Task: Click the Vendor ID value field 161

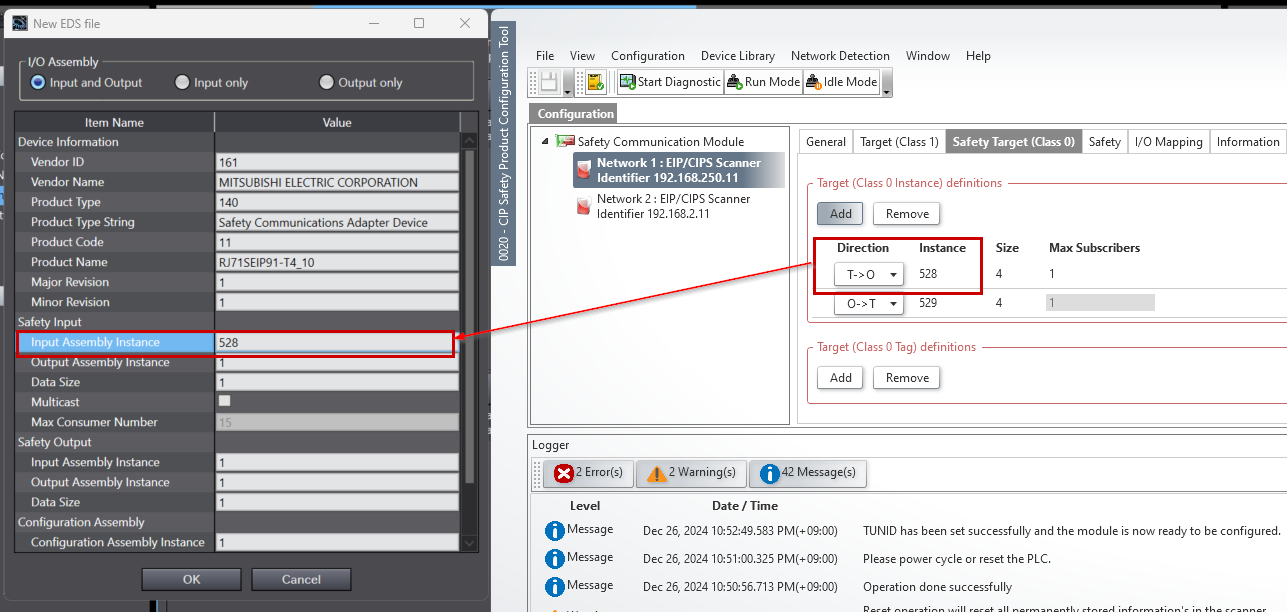Action: [x=337, y=162]
